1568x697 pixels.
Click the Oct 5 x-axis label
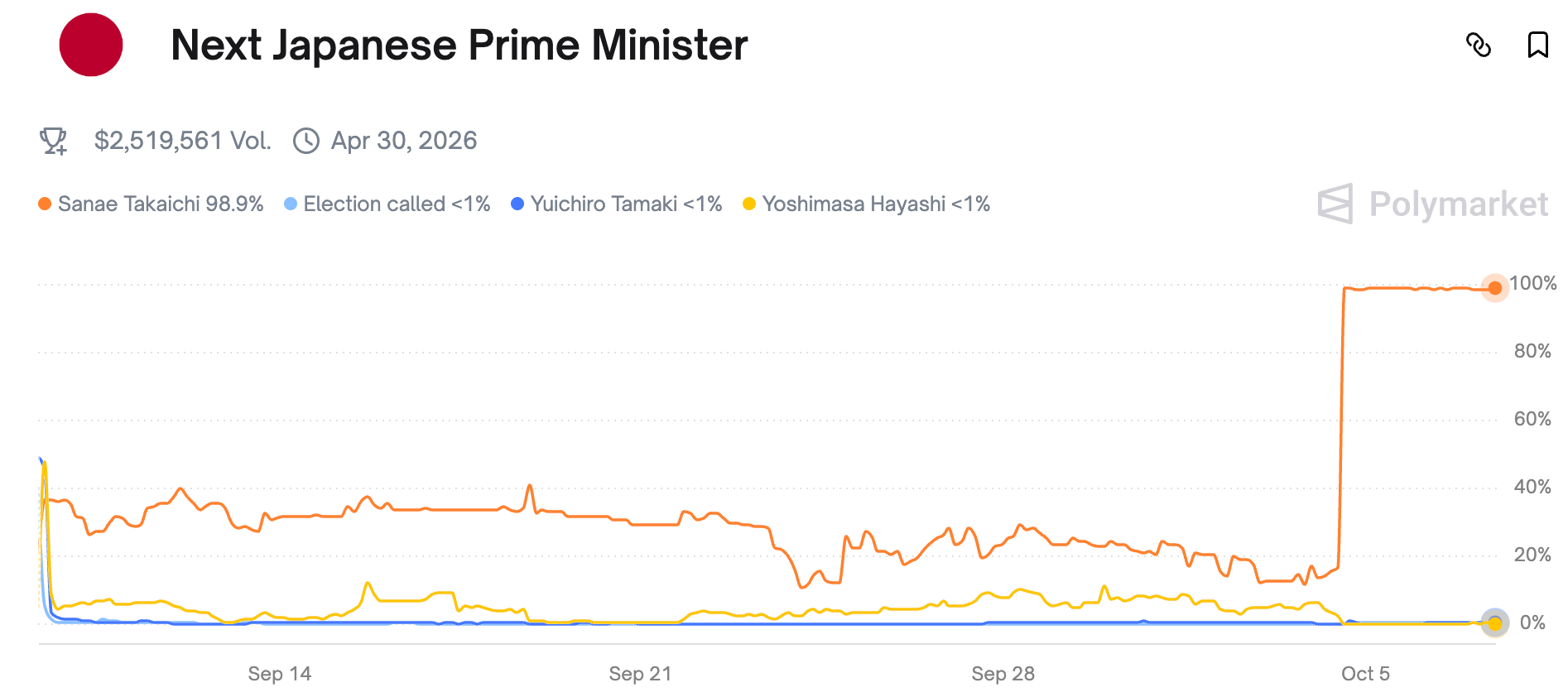tap(1365, 674)
